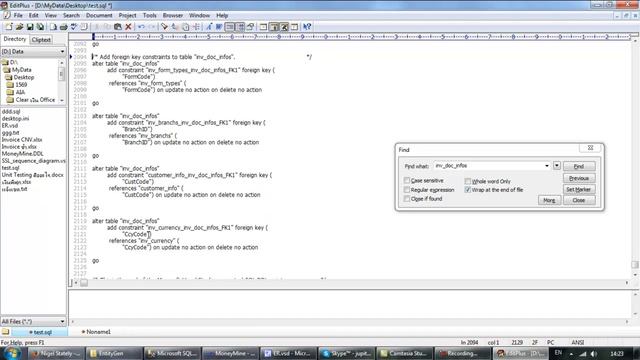Click the Close button in Find dialog

point(579,200)
